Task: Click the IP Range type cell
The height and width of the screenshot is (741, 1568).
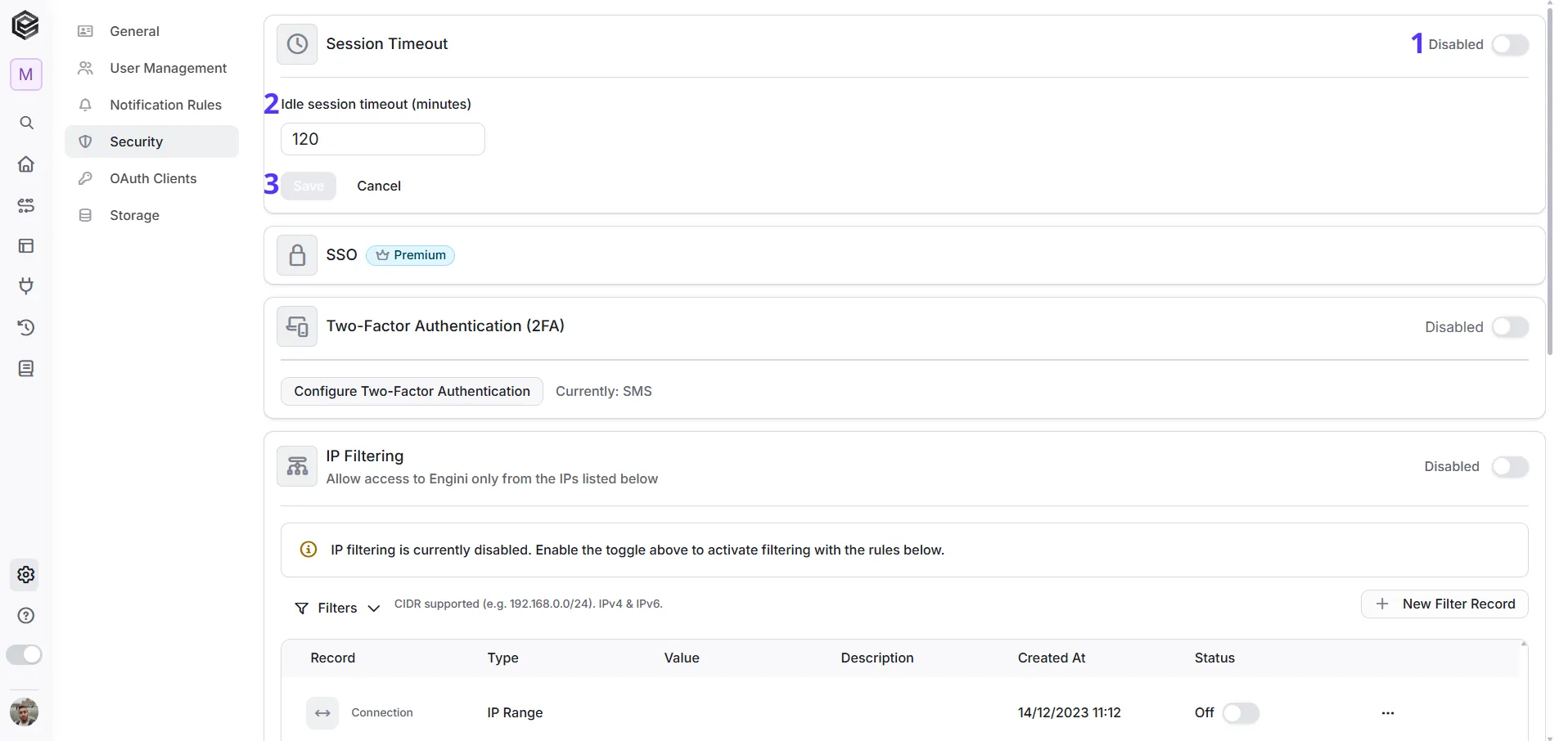Action: (515, 712)
